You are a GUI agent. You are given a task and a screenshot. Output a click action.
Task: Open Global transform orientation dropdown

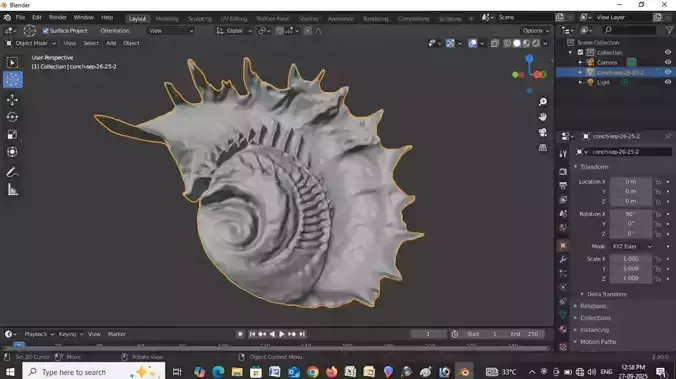pyautogui.click(x=234, y=31)
